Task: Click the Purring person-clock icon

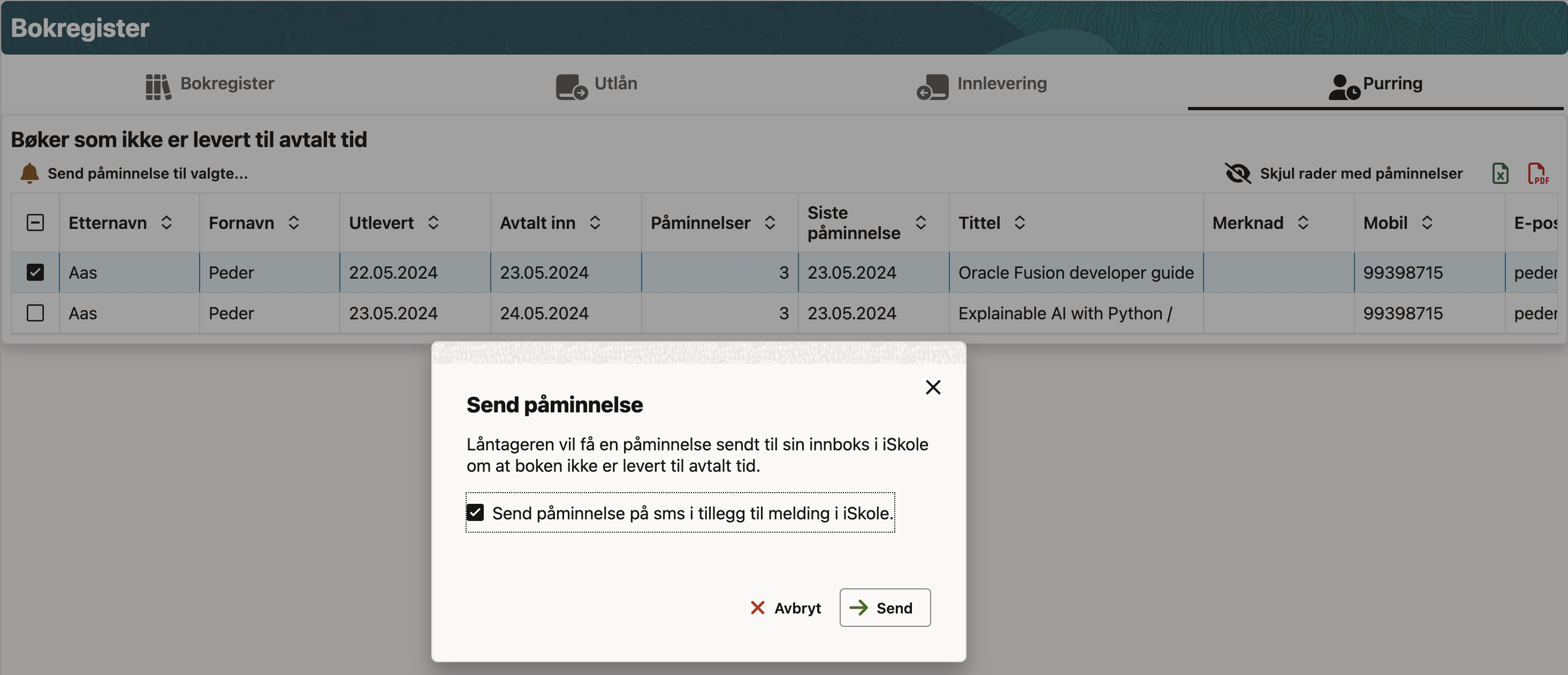Action: [1343, 87]
